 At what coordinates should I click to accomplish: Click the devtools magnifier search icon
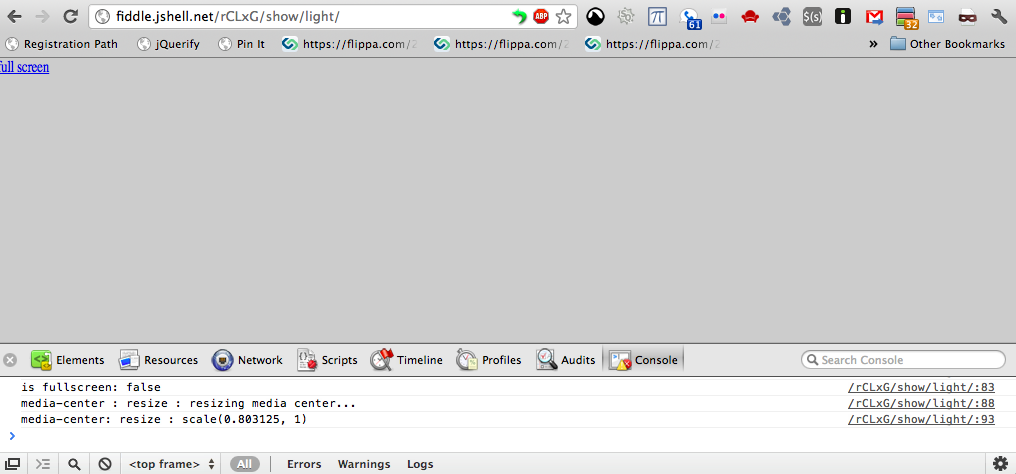[x=75, y=464]
